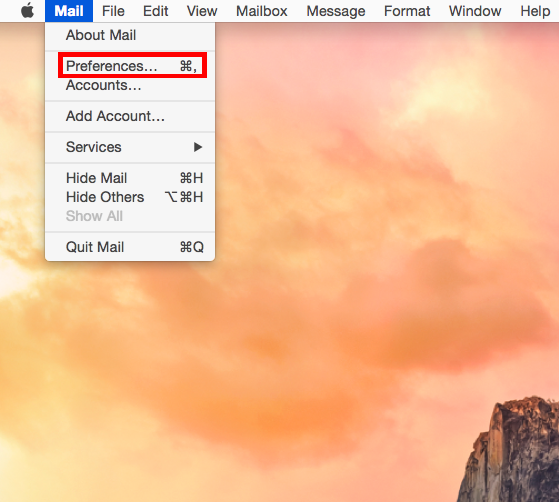Screen dimensions: 559x502
Task: Open the Window menu
Action: click(475, 11)
